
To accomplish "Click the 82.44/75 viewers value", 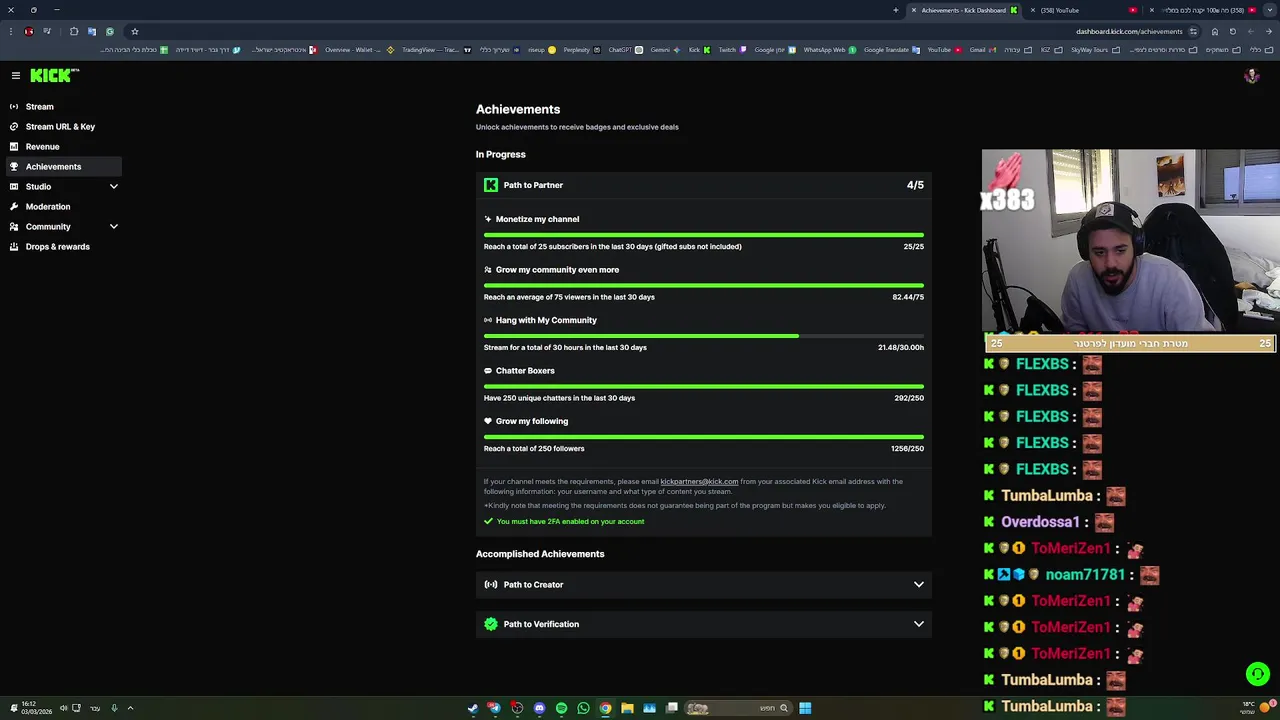I will (x=908, y=297).
